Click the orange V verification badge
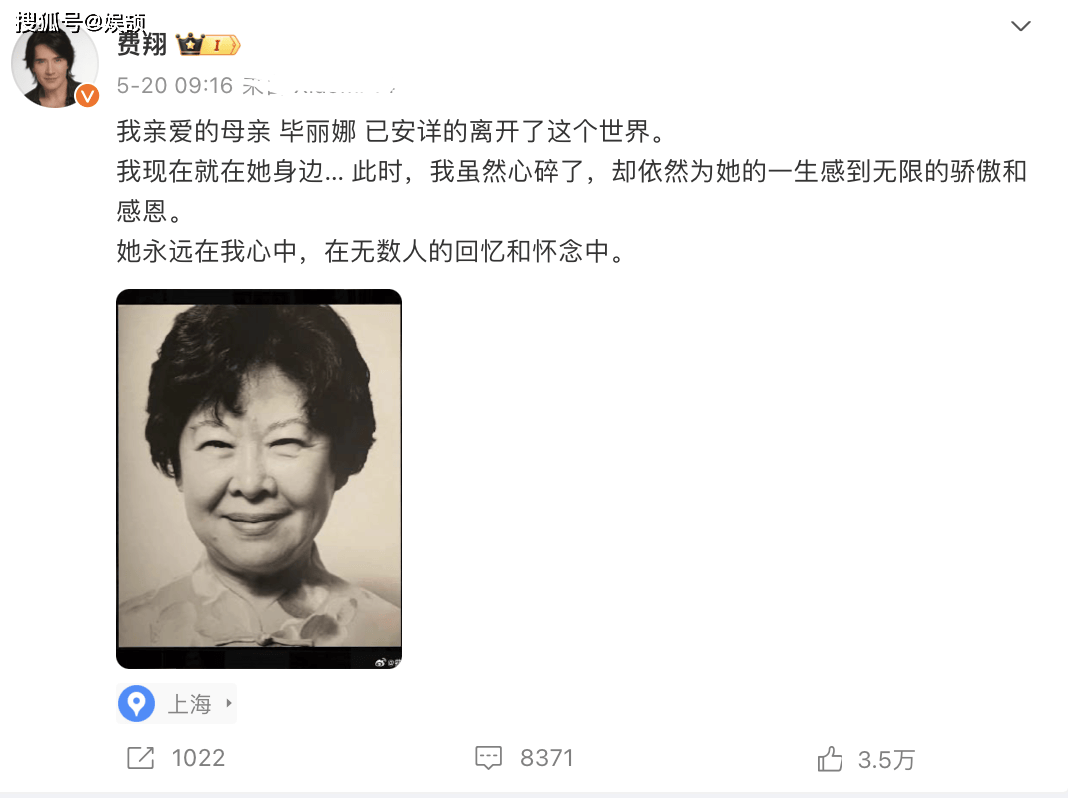Image resolution: width=1068 pixels, height=798 pixels. pos(87,96)
